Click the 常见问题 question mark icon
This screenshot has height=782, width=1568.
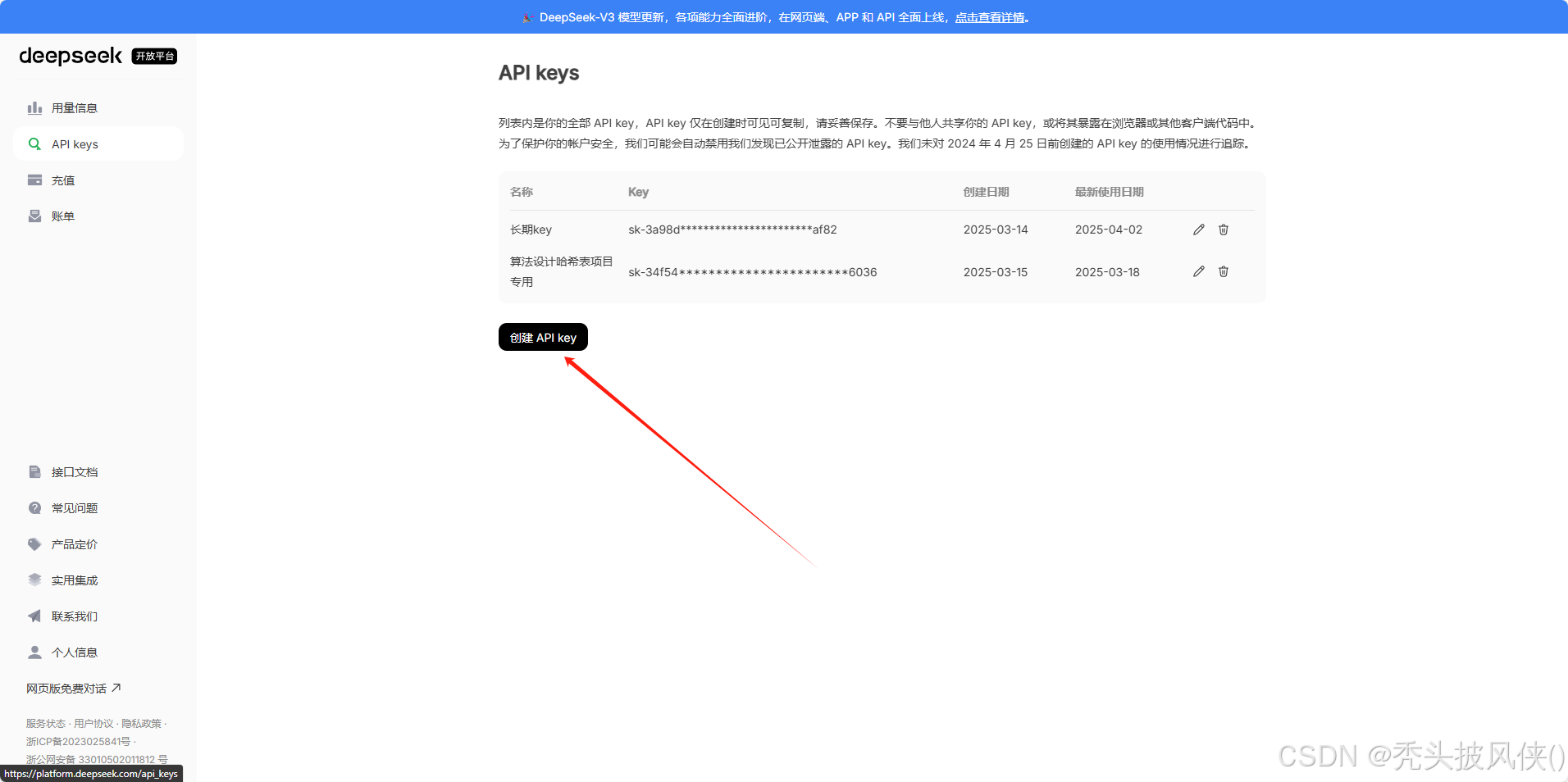click(34, 508)
